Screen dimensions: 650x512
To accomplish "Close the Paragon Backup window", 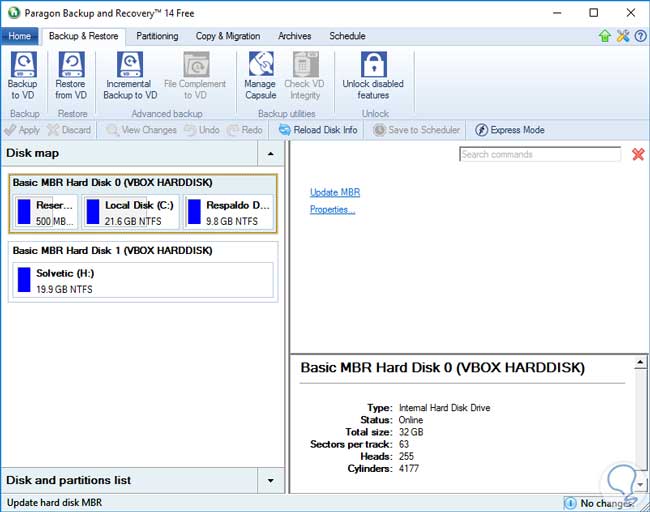I will (x=631, y=13).
